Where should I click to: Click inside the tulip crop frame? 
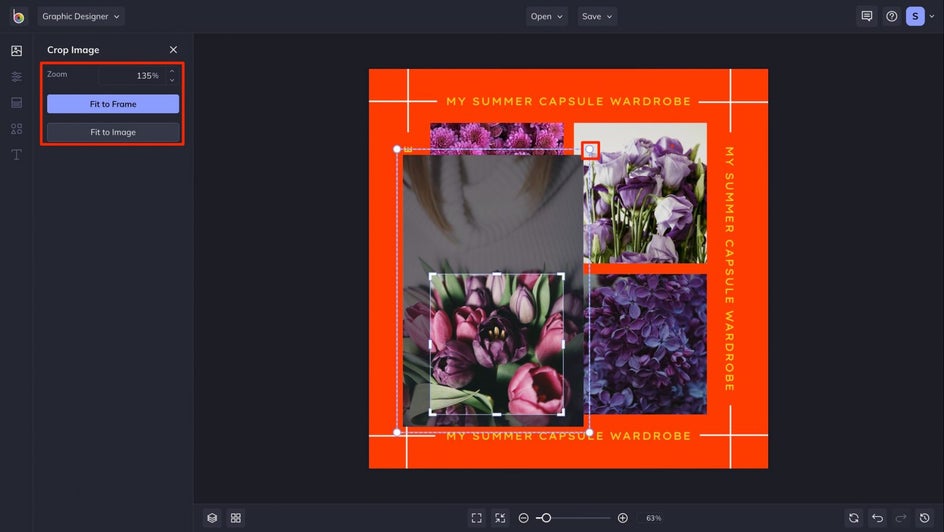497,344
